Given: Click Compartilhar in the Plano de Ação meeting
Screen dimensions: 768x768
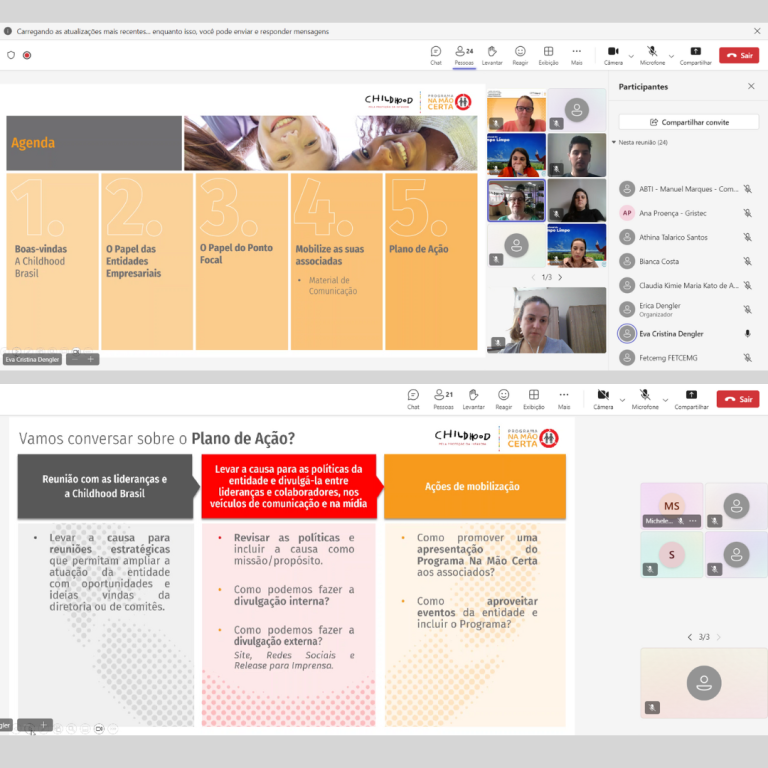Looking at the screenshot, I should [x=691, y=399].
